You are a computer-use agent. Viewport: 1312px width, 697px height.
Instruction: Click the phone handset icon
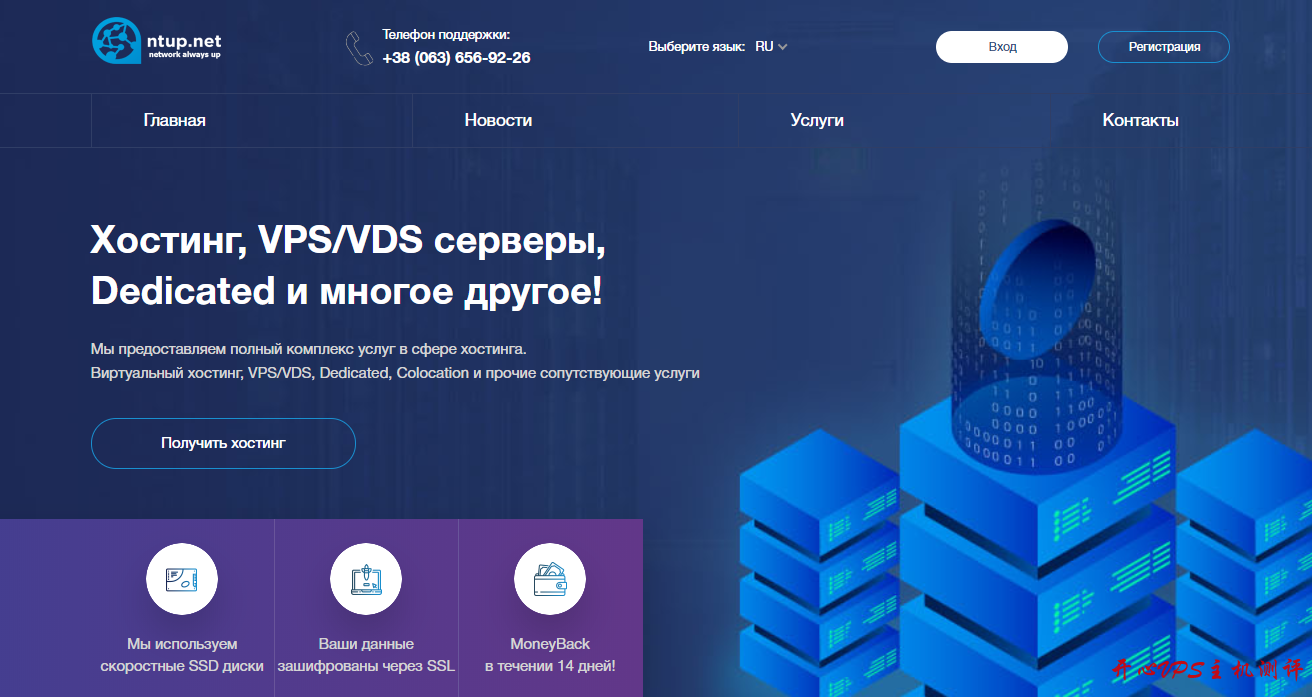click(358, 48)
